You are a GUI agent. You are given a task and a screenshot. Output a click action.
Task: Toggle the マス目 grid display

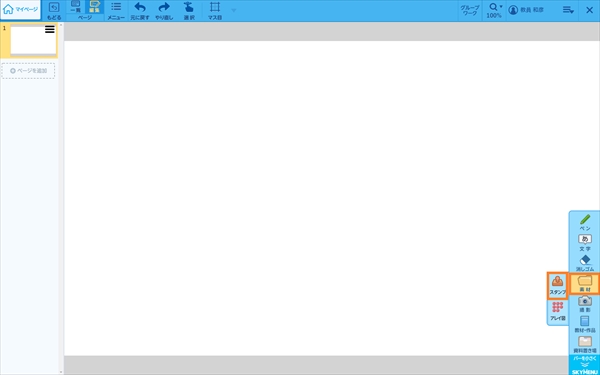[x=215, y=11]
